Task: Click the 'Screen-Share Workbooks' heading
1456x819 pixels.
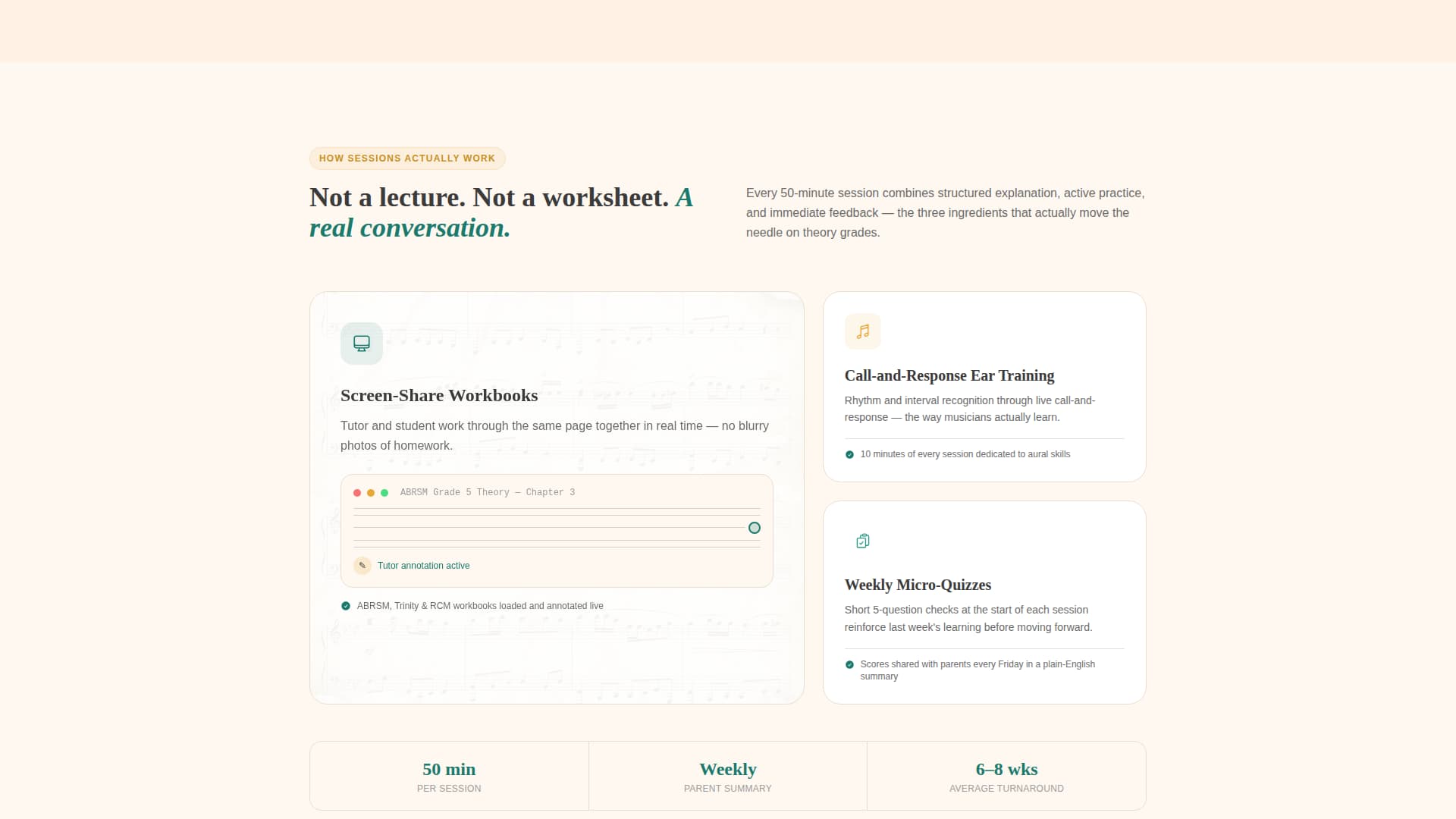Action: (x=439, y=395)
